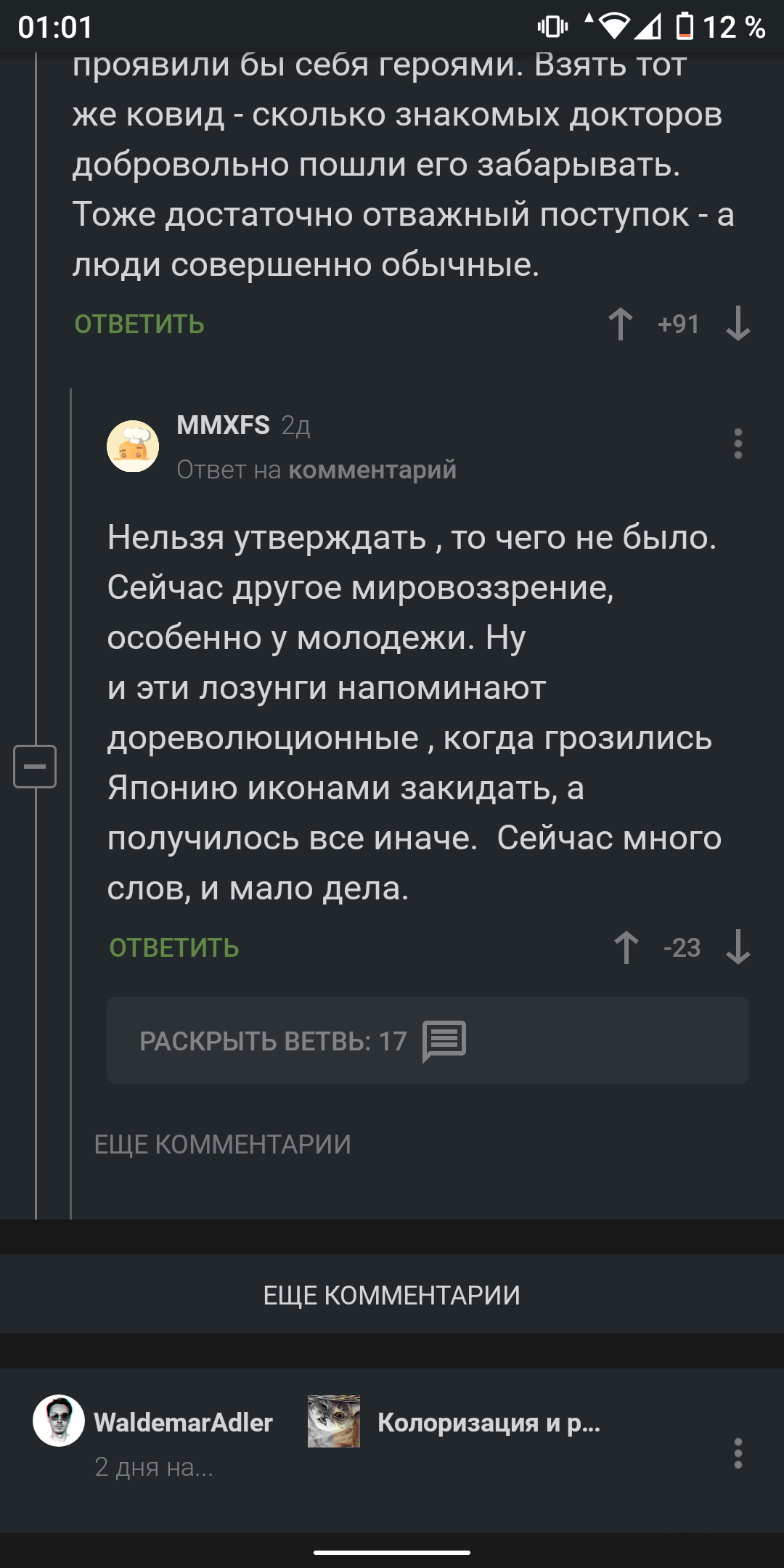The width and height of the screenshot is (784, 1568).
Task: Open three-dot menu next to WaldemarAdler post
Action: point(738,1453)
